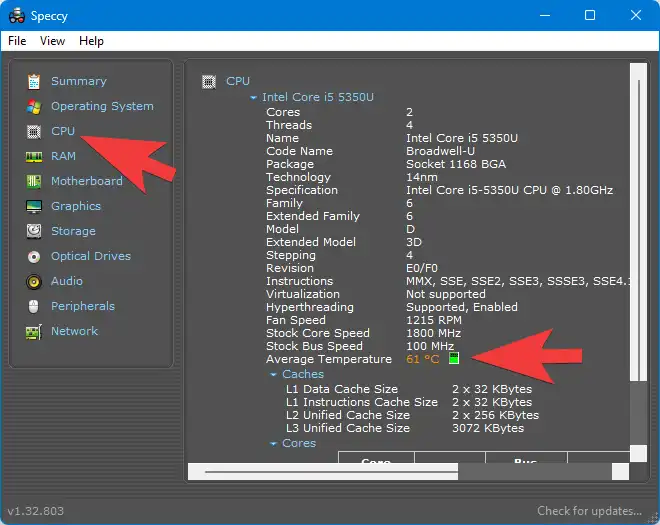
Task: Click the vertical scrollbar thumb
Action: click(639, 222)
